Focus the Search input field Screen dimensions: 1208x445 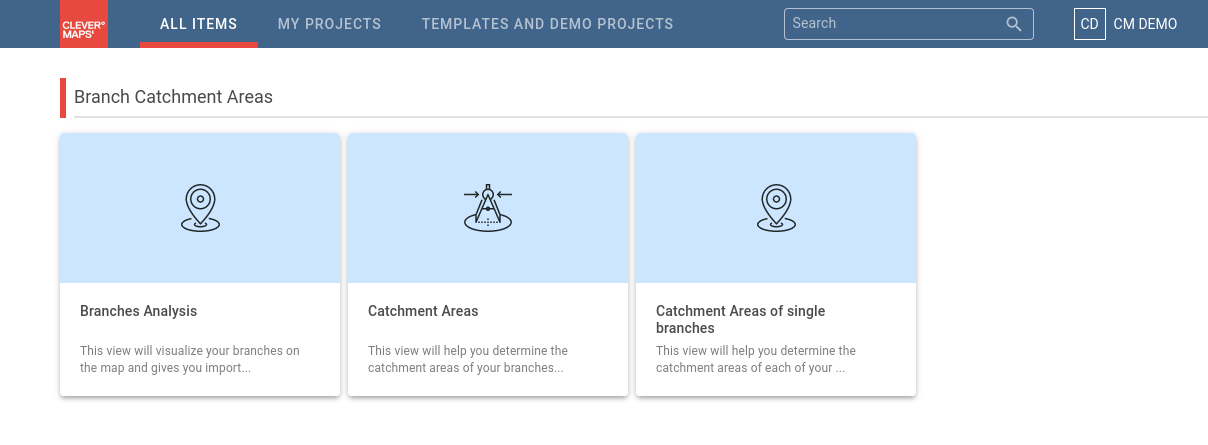895,24
